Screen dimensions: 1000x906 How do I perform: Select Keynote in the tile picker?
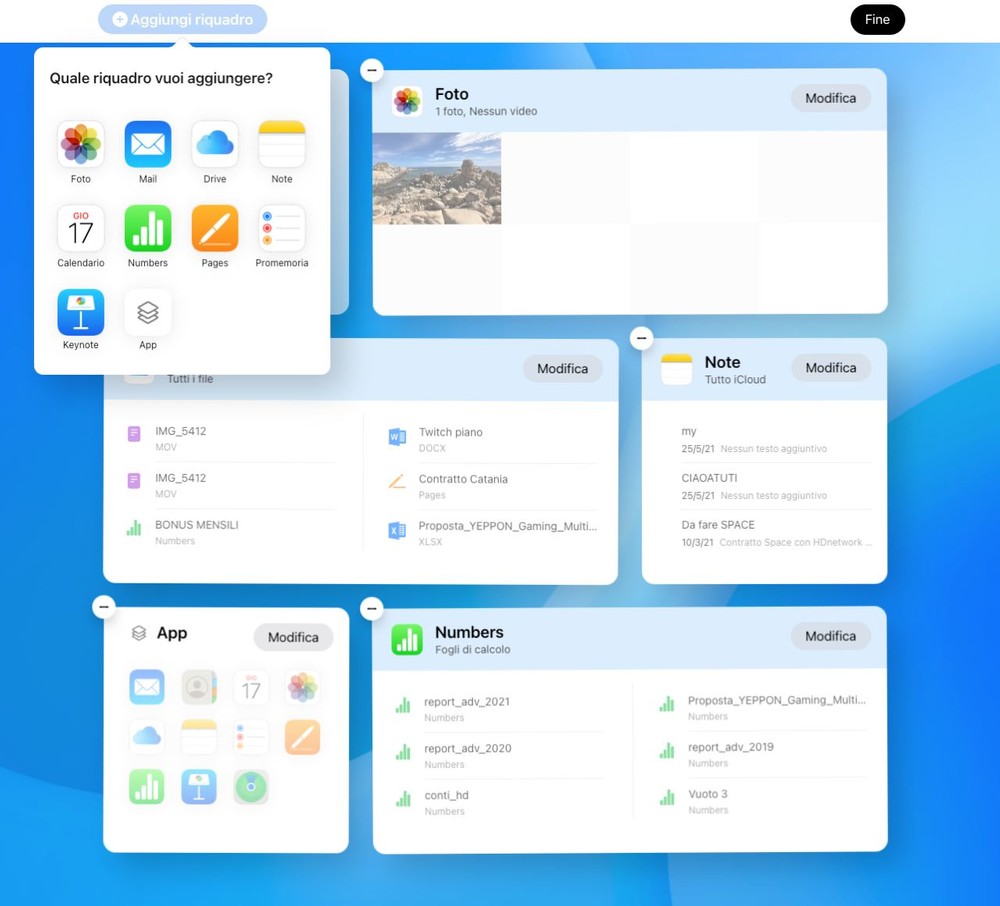click(81, 312)
